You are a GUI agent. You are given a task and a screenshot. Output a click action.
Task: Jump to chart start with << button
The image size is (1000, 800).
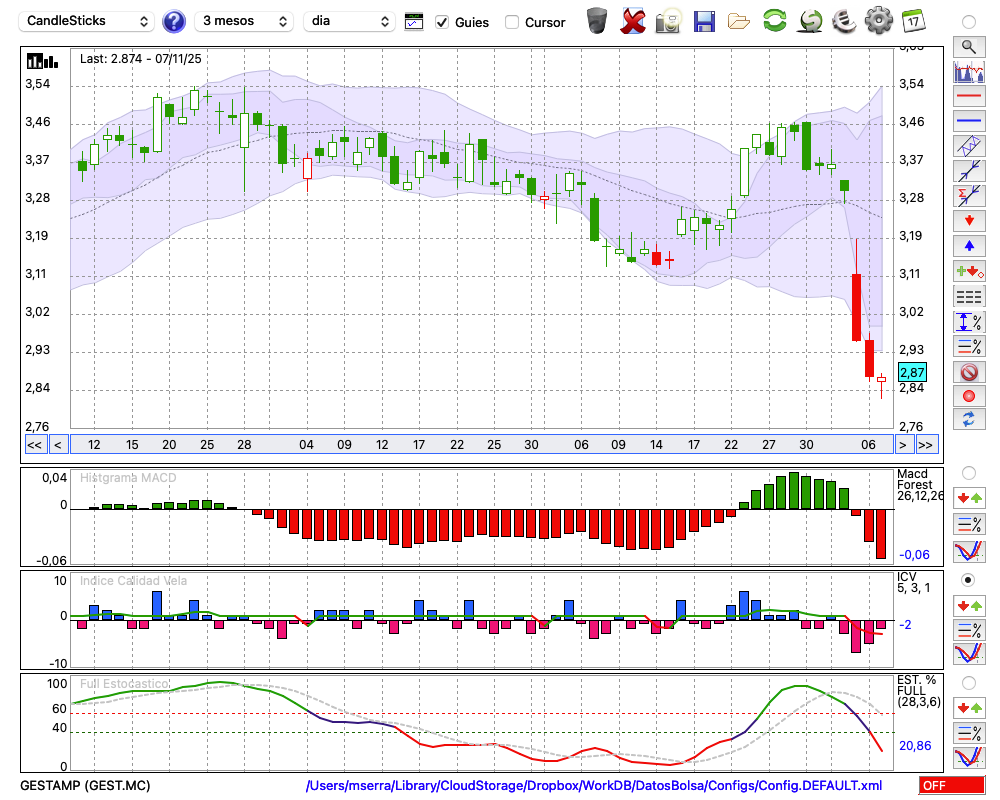tap(34, 445)
